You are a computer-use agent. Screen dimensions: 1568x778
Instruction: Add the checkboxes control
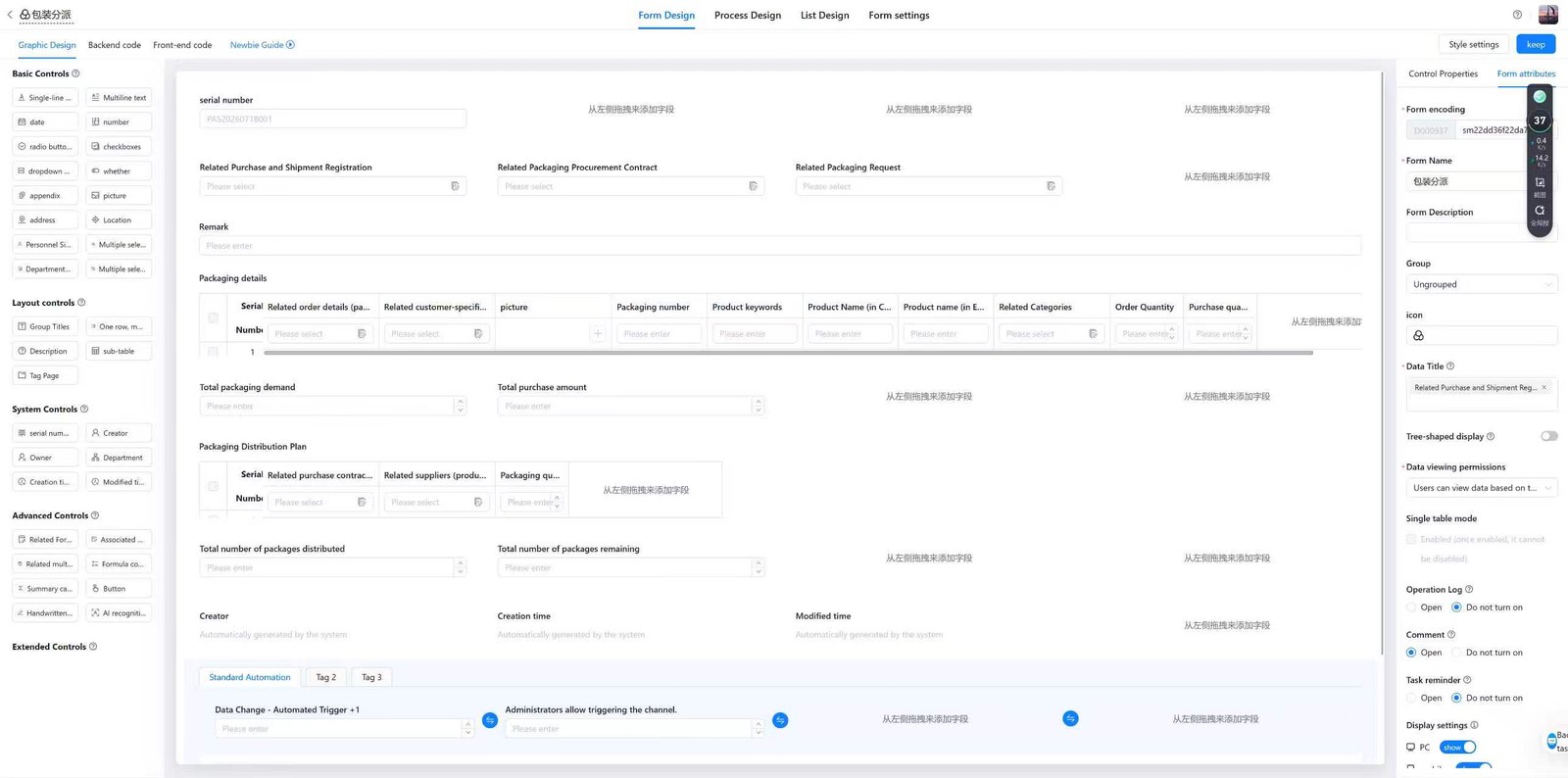(x=119, y=147)
